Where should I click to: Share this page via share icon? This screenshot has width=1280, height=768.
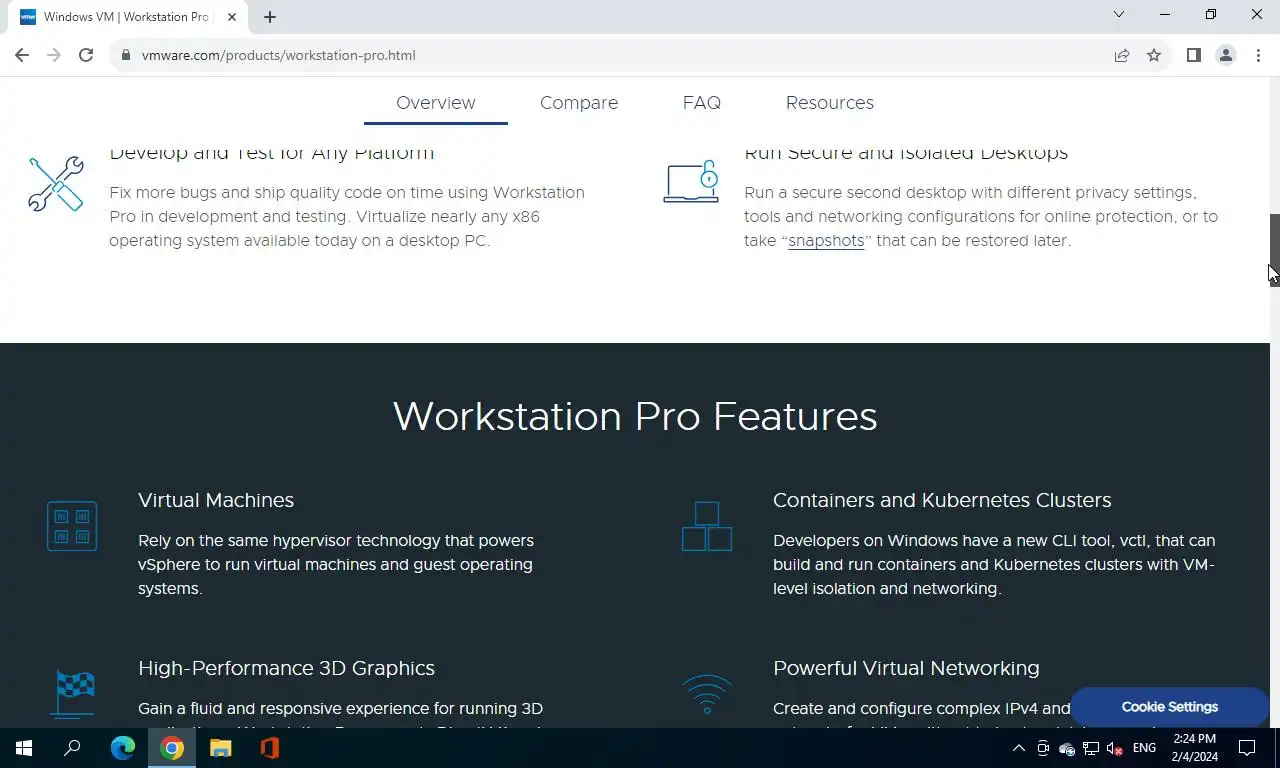tap(1122, 55)
